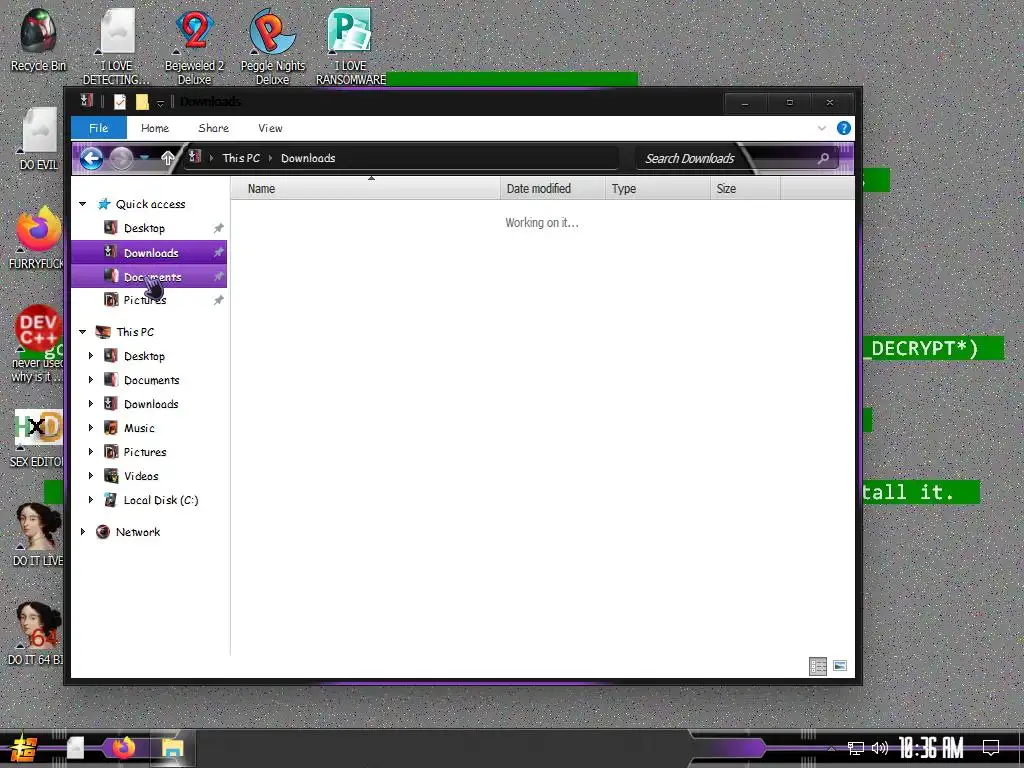This screenshot has width=1024, height=768.
Task: Open the I LOVE DETECTING file icon
Action: (116, 46)
